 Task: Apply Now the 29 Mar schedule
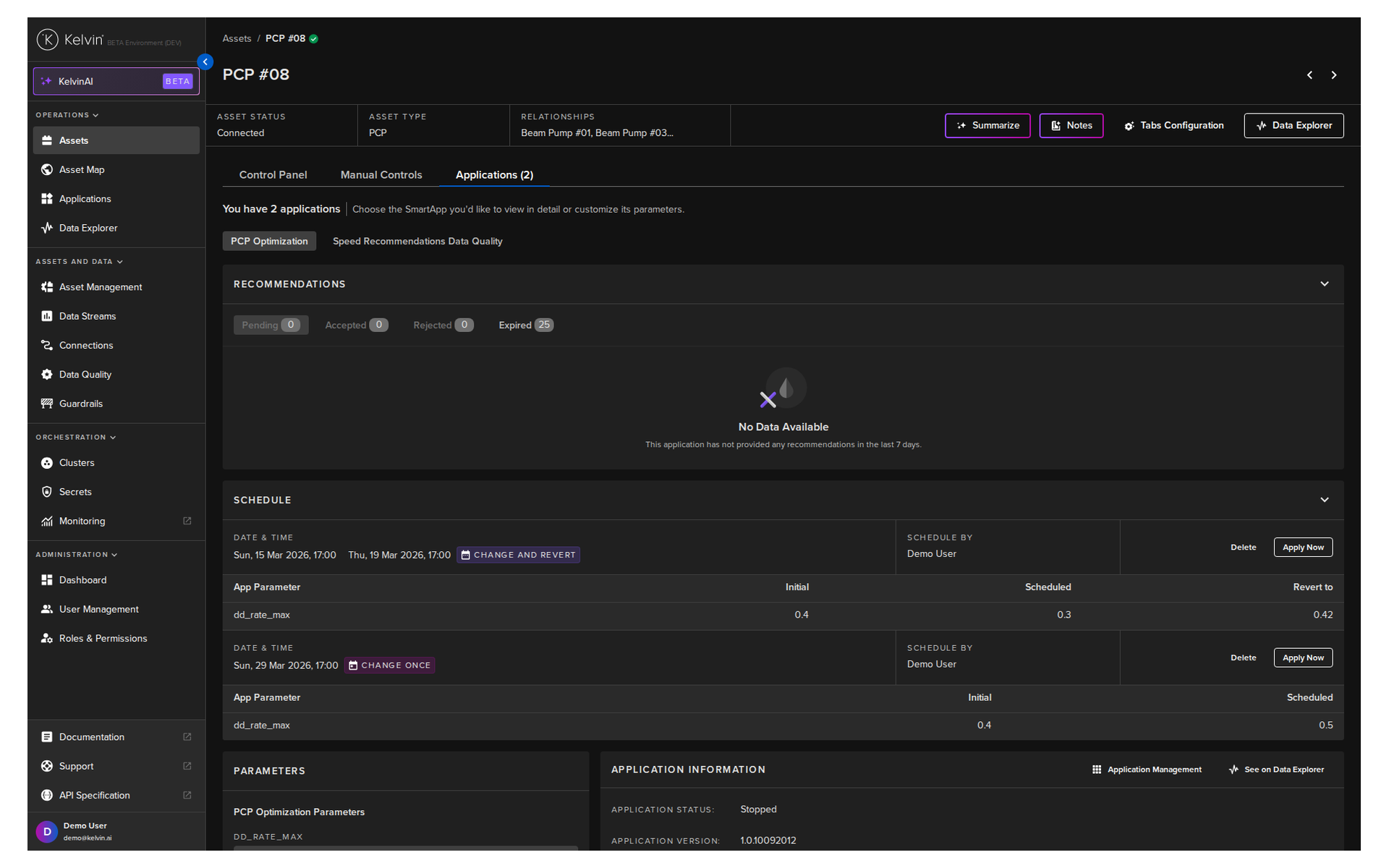tap(1302, 658)
